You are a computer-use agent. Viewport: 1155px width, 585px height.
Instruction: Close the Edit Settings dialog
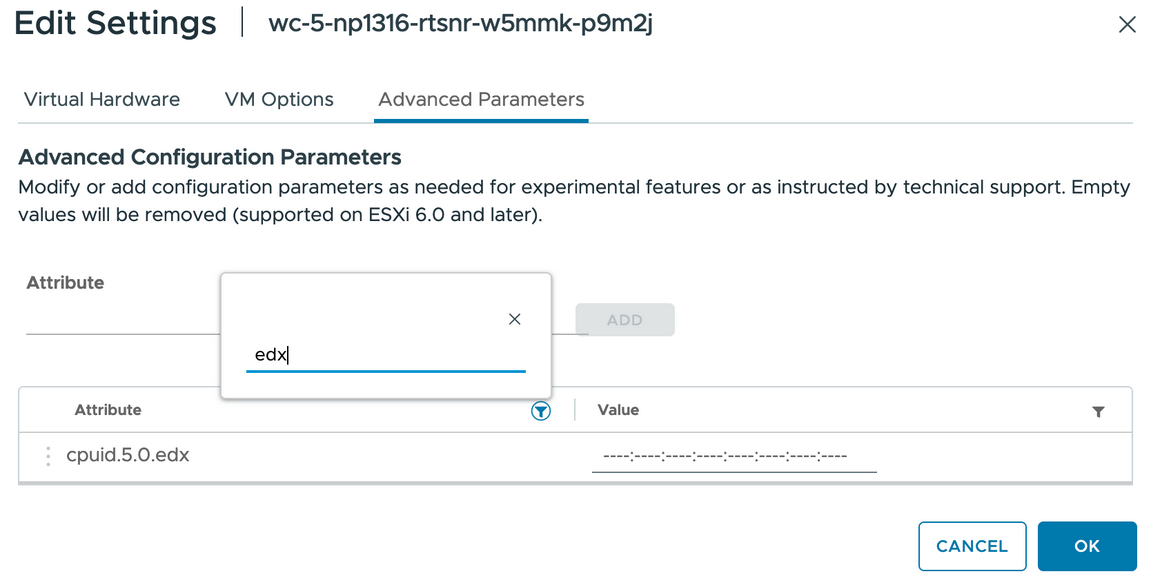click(x=1127, y=25)
